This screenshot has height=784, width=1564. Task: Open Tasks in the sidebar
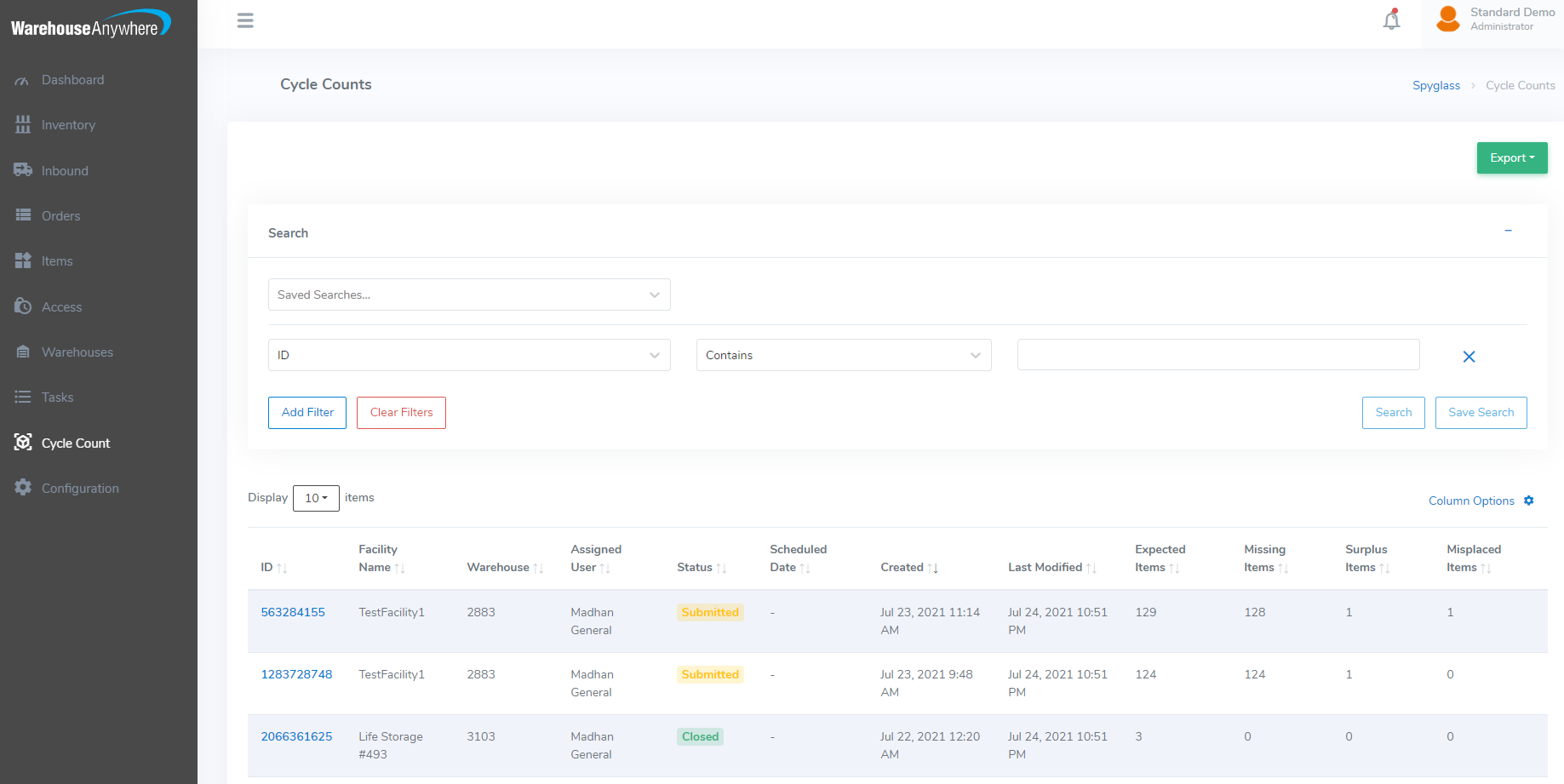pyautogui.click(x=57, y=398)
